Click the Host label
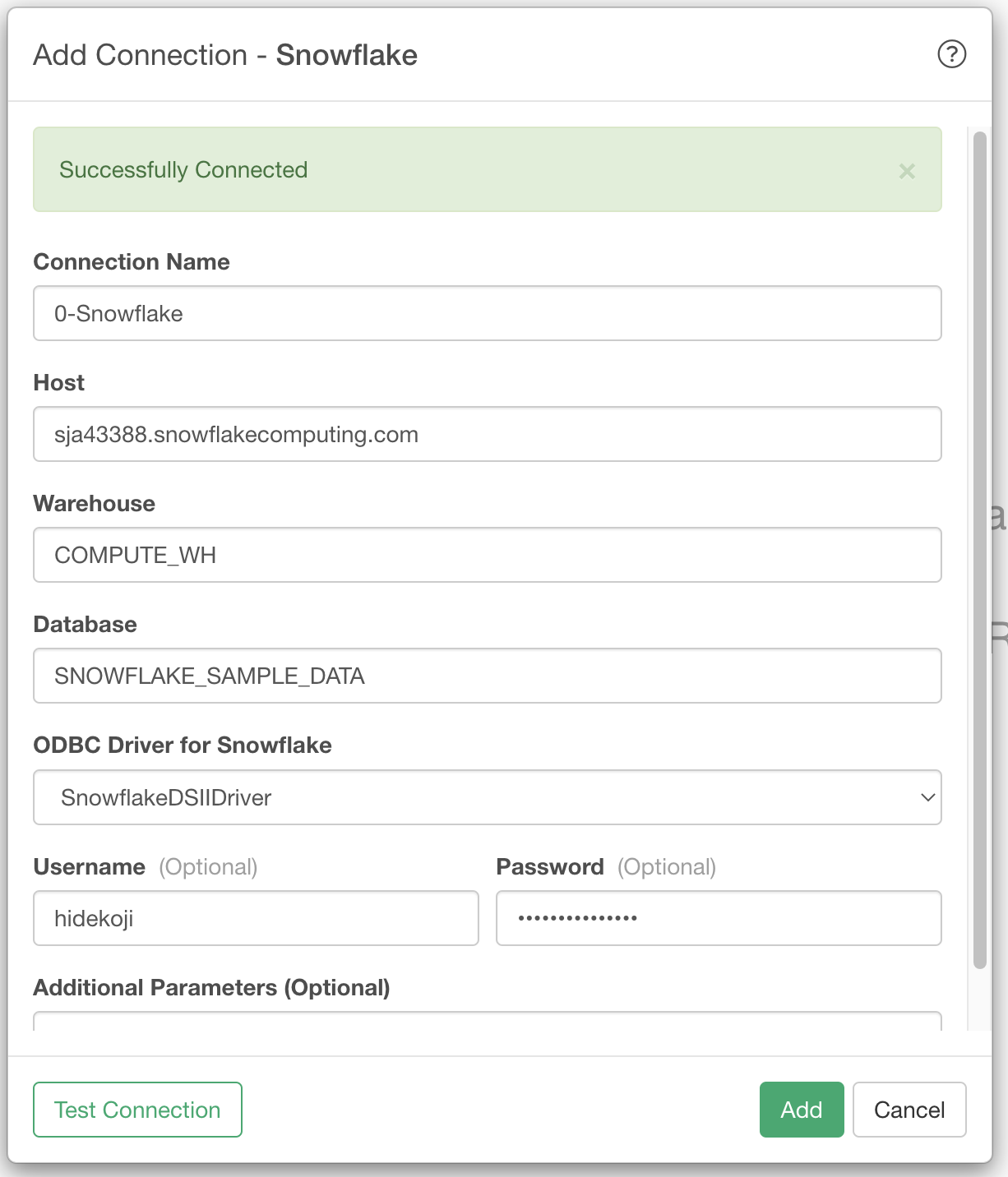This screenshot has width=1008, height=1177. tap(59, 383)
